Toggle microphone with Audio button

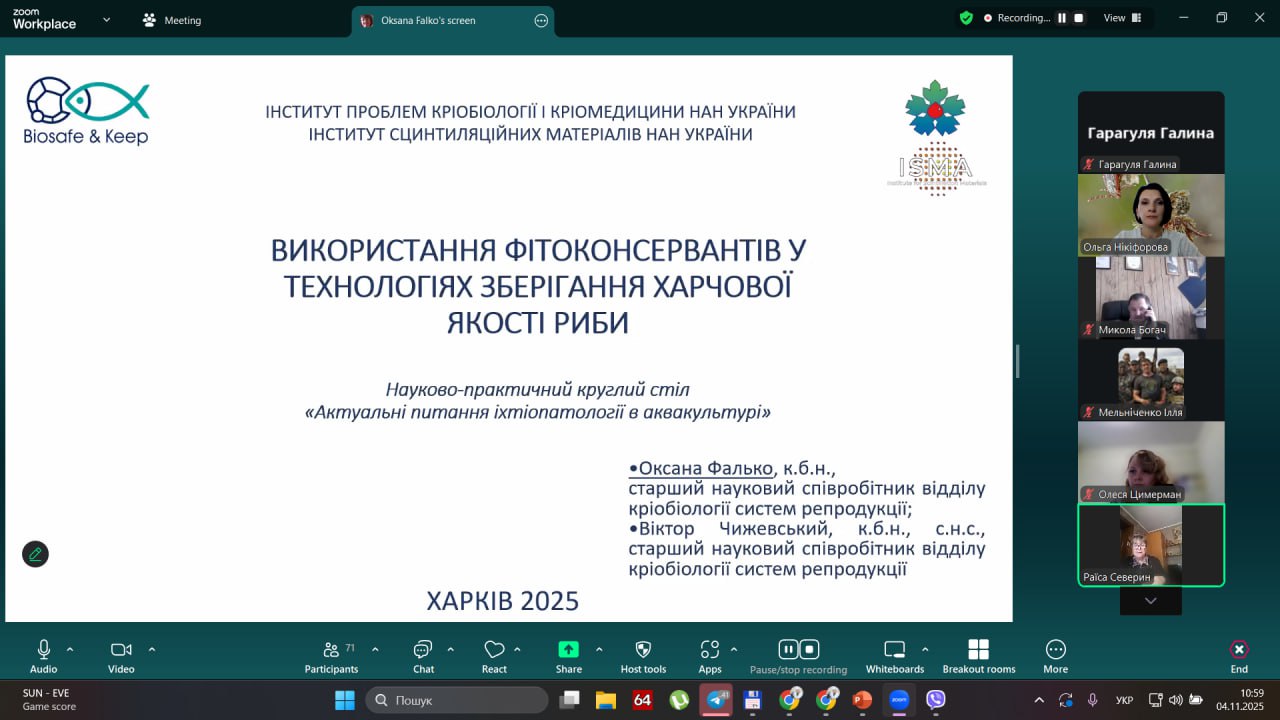pyautogui.click(x=43, y=651)
